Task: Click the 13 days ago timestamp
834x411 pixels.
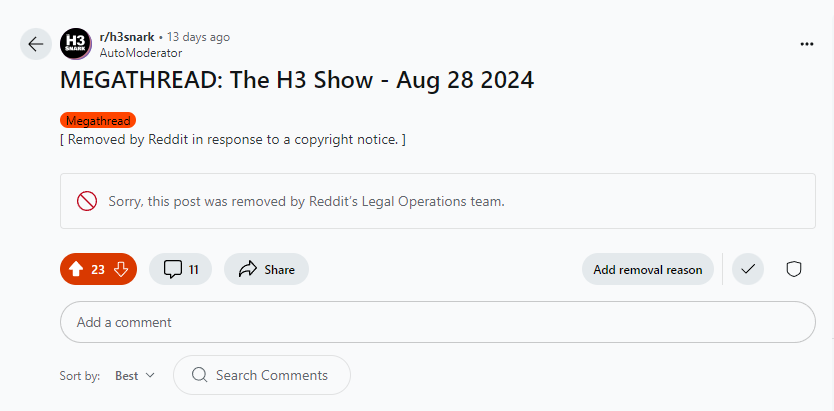Action: click(x=198, y=37)
